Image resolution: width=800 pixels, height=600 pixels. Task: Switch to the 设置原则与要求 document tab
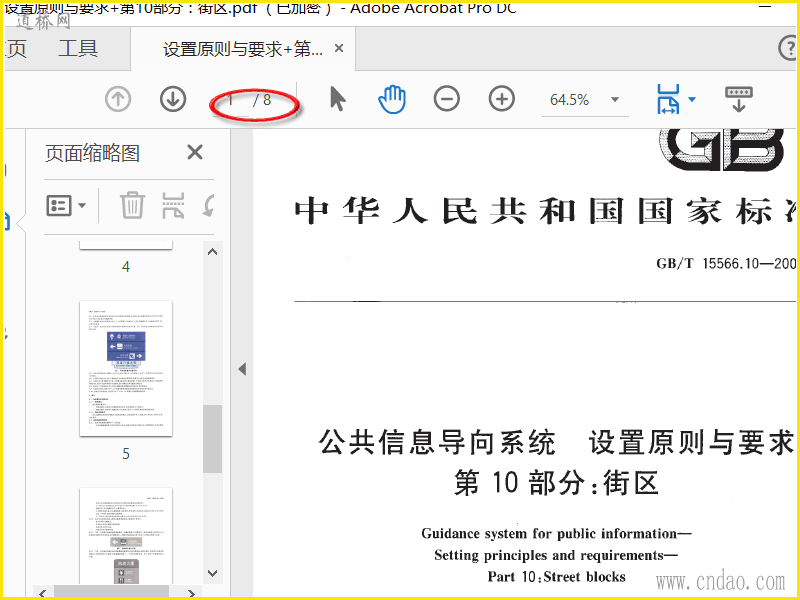pyautogui.click(x=243, y=49)
